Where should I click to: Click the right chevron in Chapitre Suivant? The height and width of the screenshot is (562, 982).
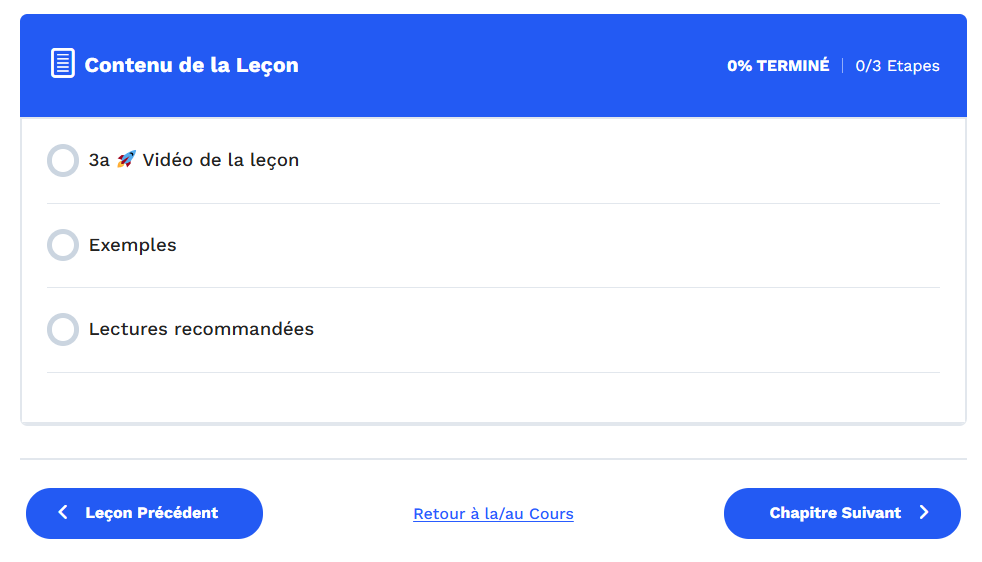pos(924,513)
